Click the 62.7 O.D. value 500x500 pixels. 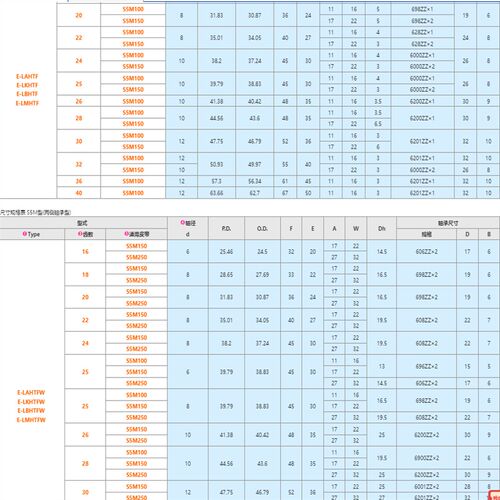click(x=255, y=193)
